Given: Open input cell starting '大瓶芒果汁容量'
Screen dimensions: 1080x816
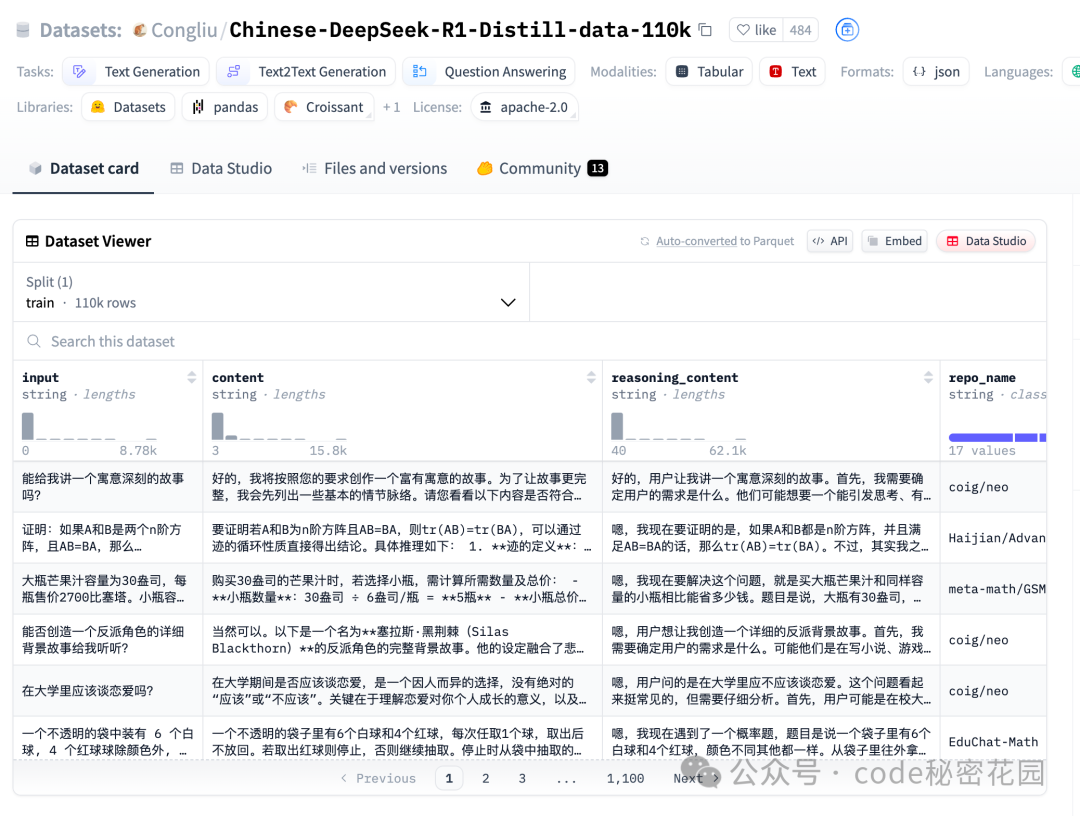Looking at the screenshot, I should [108, 589].
